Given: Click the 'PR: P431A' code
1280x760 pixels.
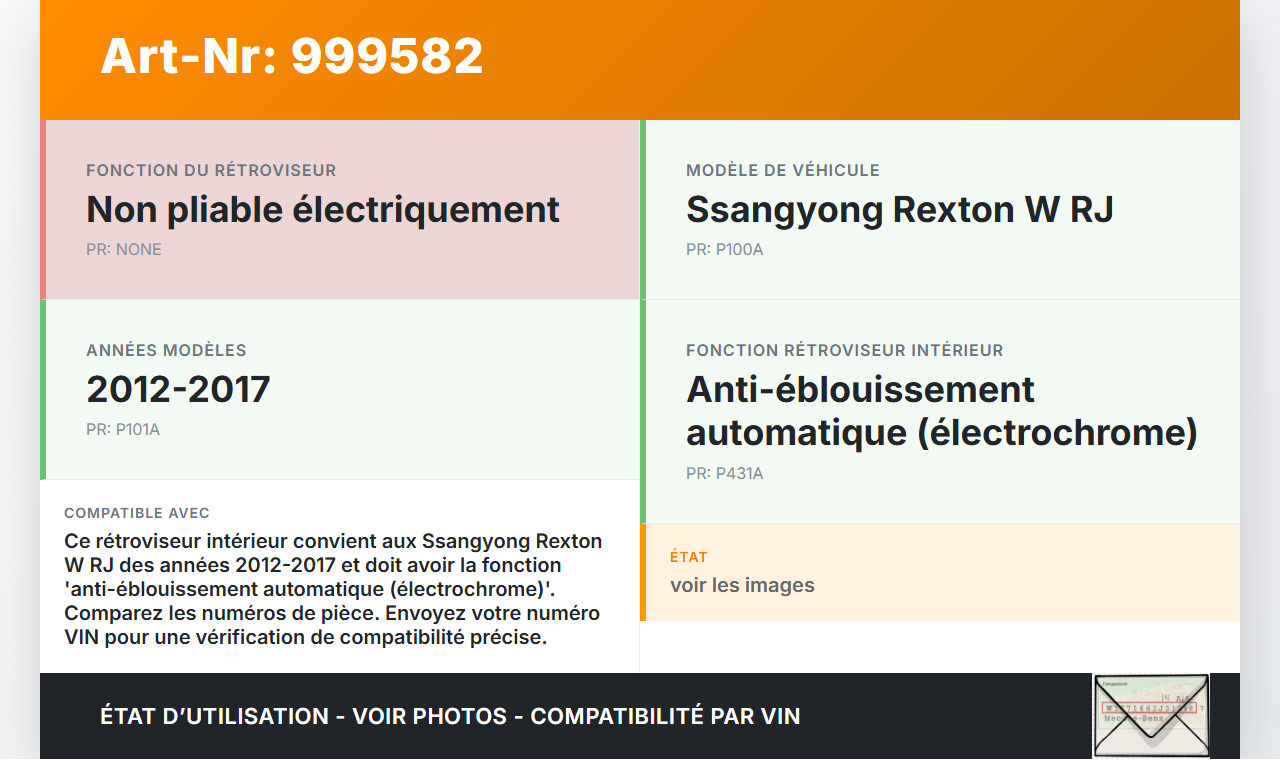Looking at the screenshot, I should point(724,474).
